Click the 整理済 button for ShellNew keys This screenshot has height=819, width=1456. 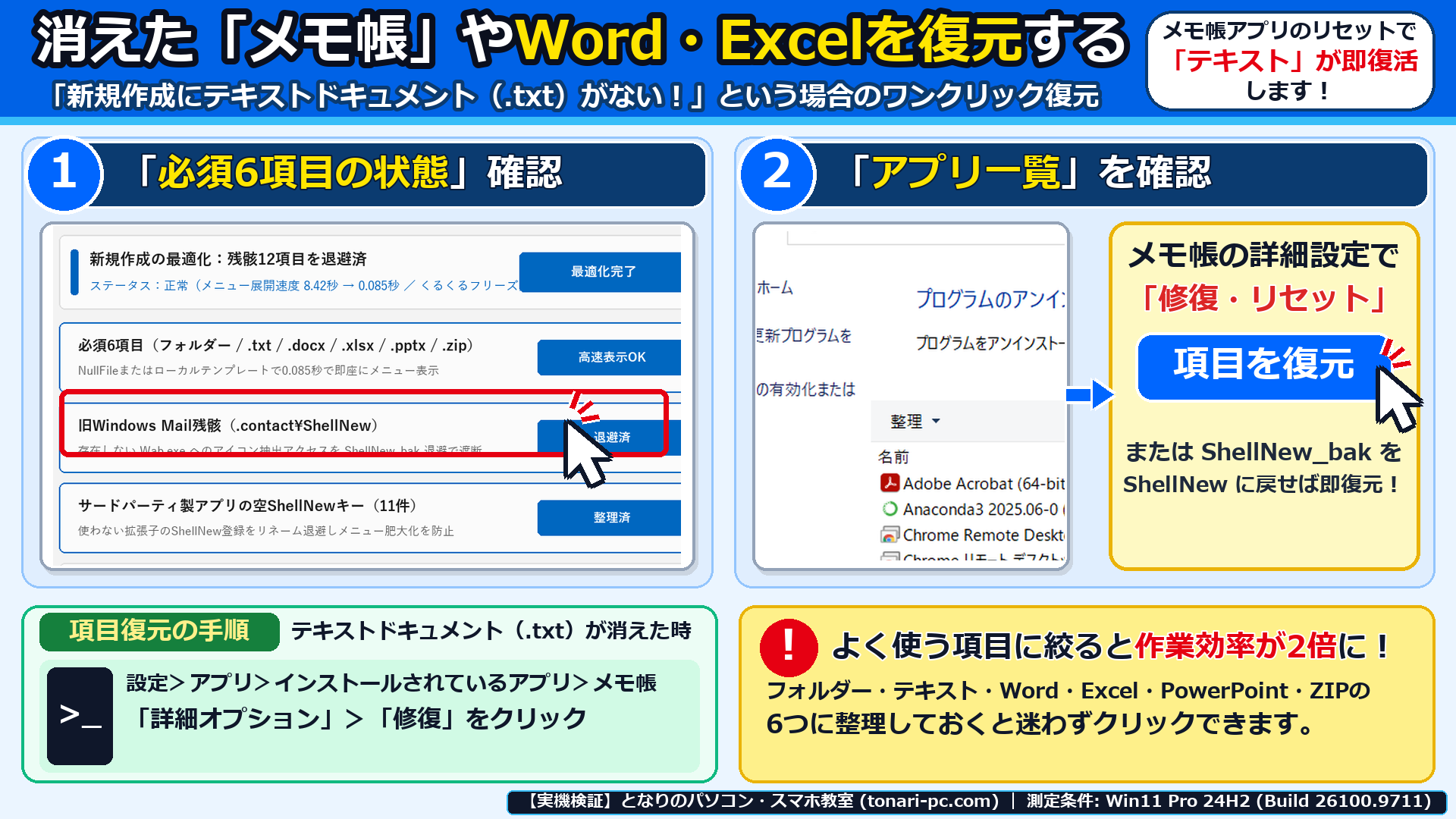click(609, 518)
